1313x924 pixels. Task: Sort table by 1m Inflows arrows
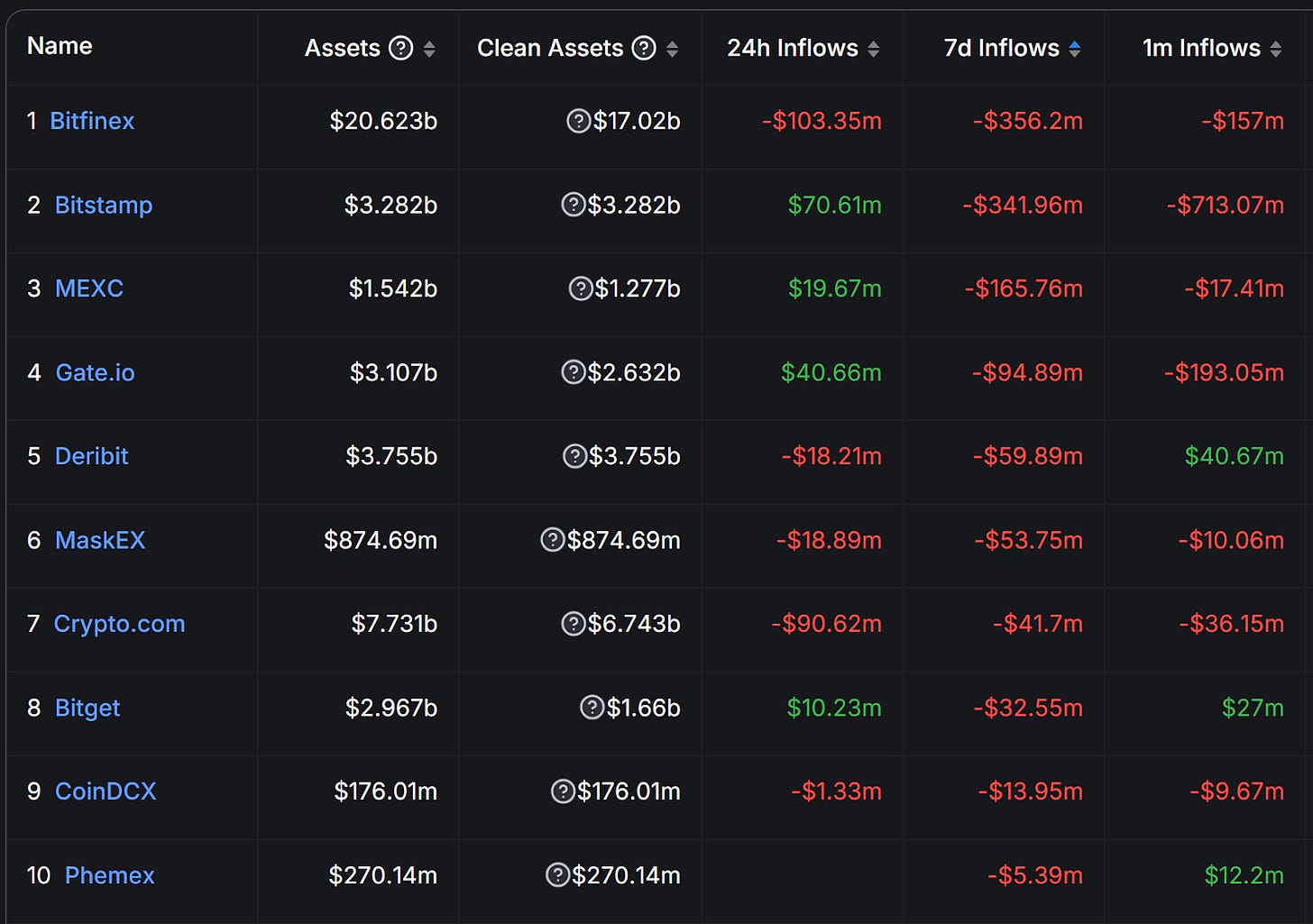tap(1276, 49)
